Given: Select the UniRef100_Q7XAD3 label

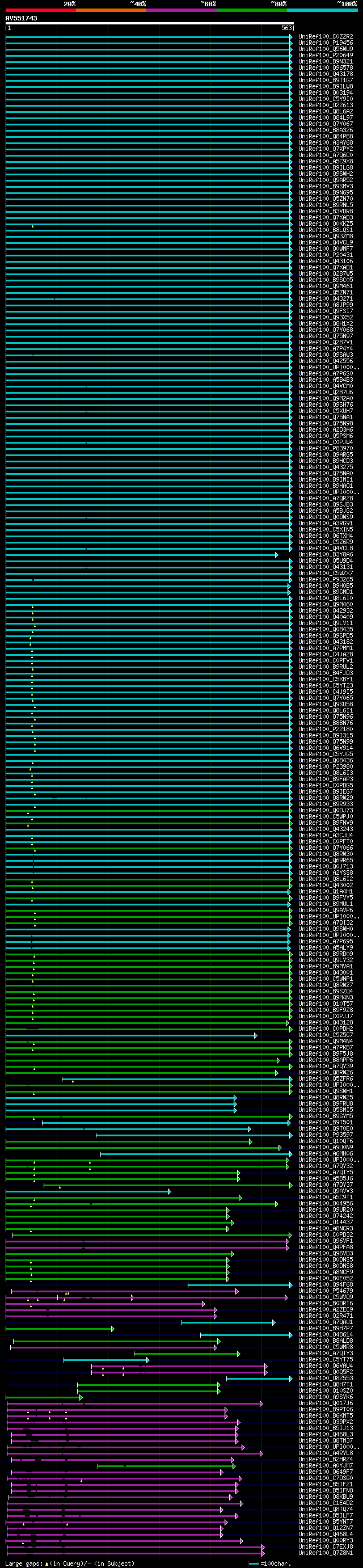Looking at the screenshot, I should click(x=326, y=217).
